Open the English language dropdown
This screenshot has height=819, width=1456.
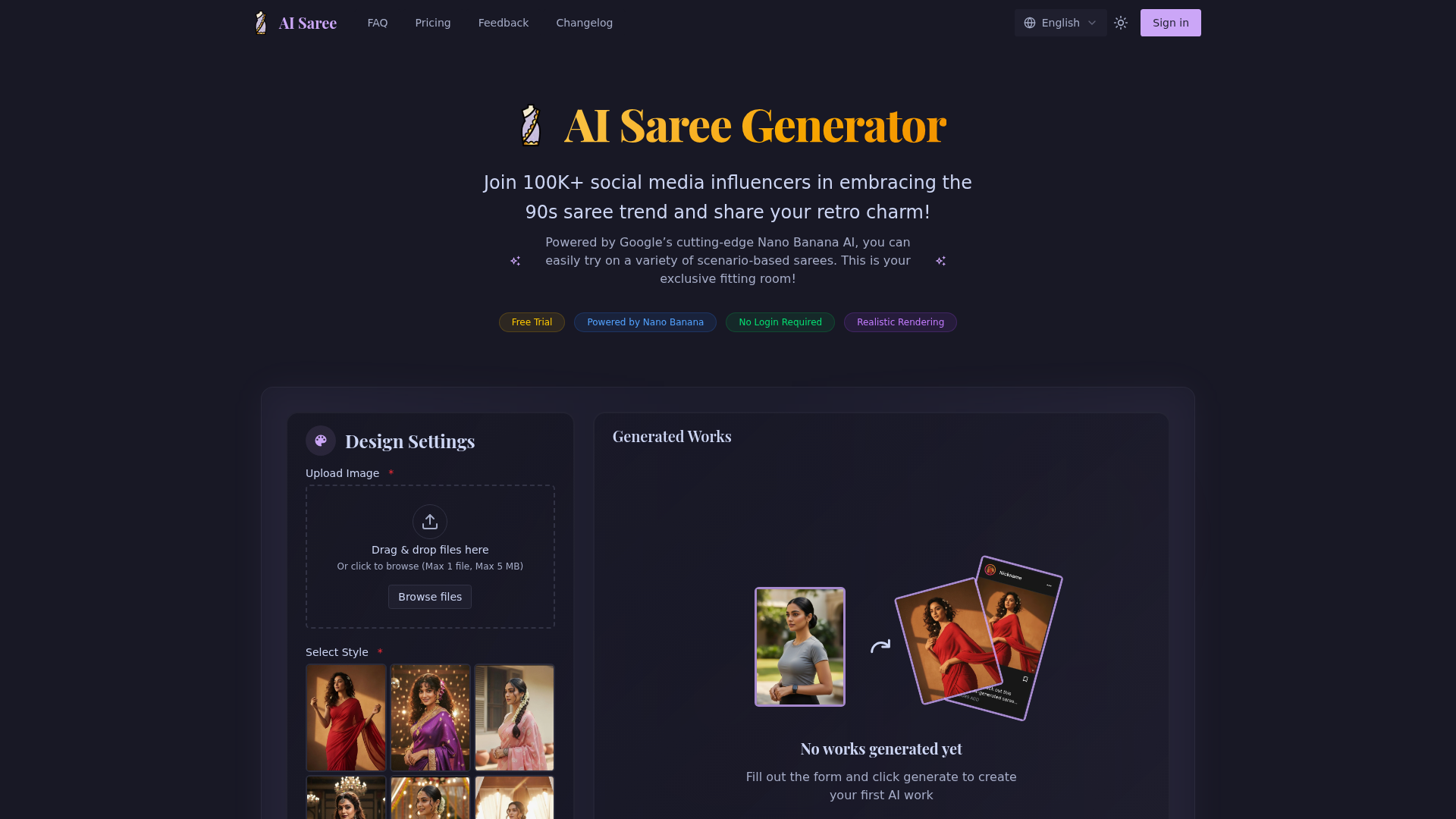(x=1060, y=23)
